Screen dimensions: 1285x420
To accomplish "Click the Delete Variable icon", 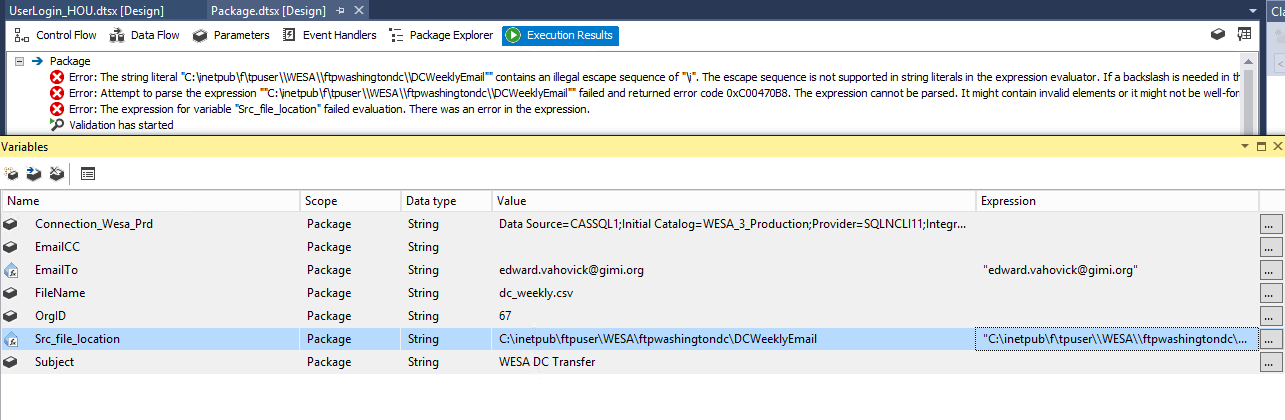I will [x=57, y=173].
